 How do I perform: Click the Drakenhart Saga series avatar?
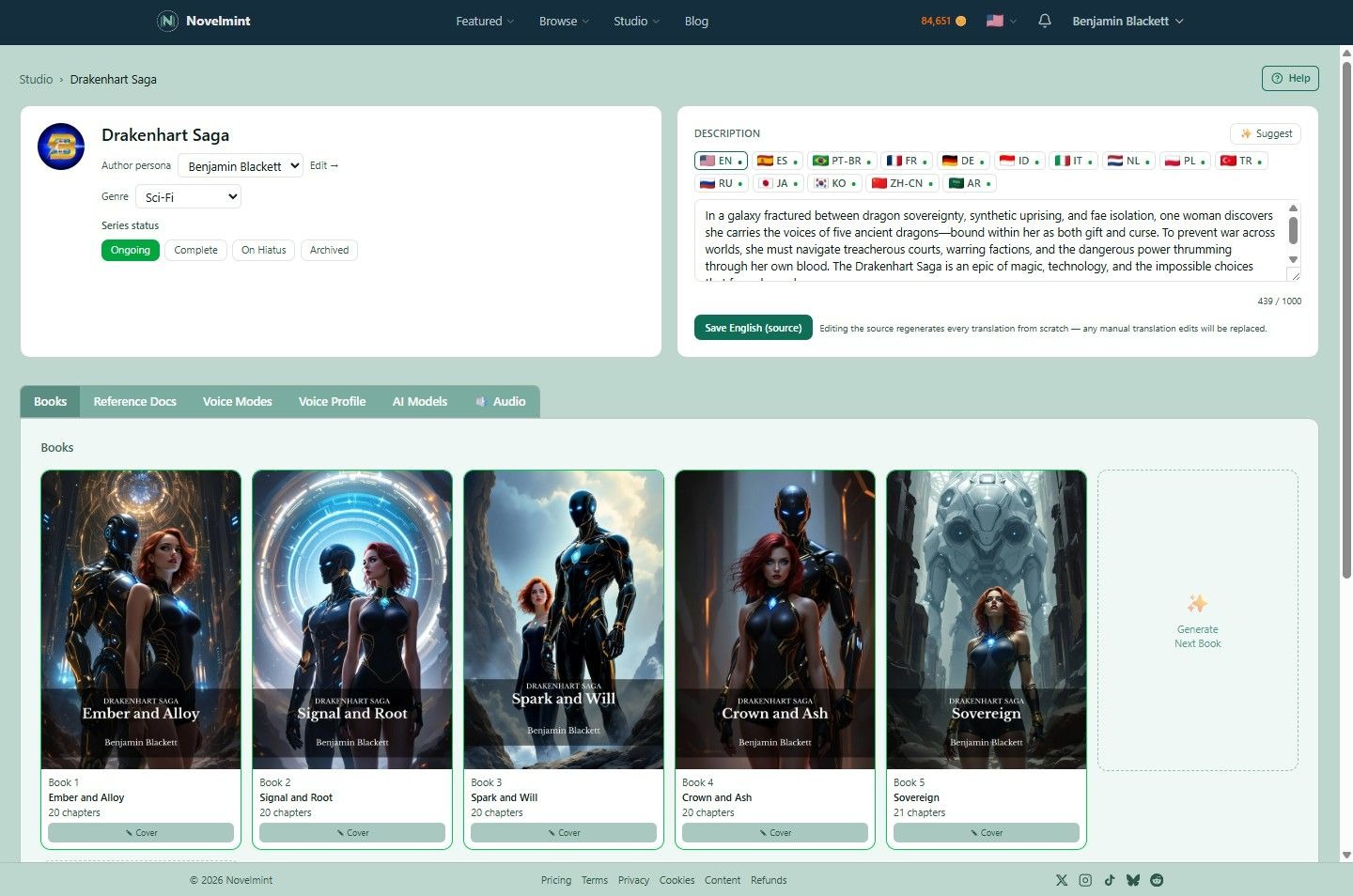click(61, 147)
